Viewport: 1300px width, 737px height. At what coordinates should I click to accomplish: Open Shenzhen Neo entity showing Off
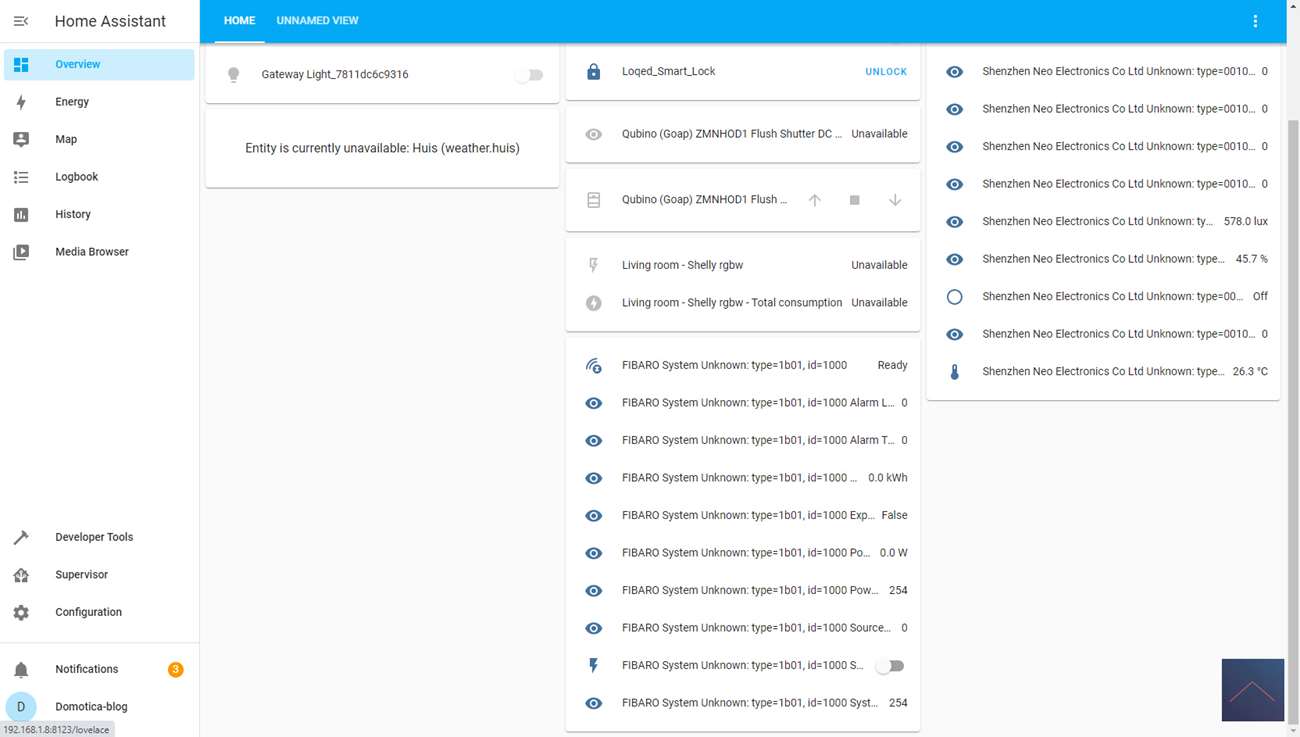[1110, 297]
